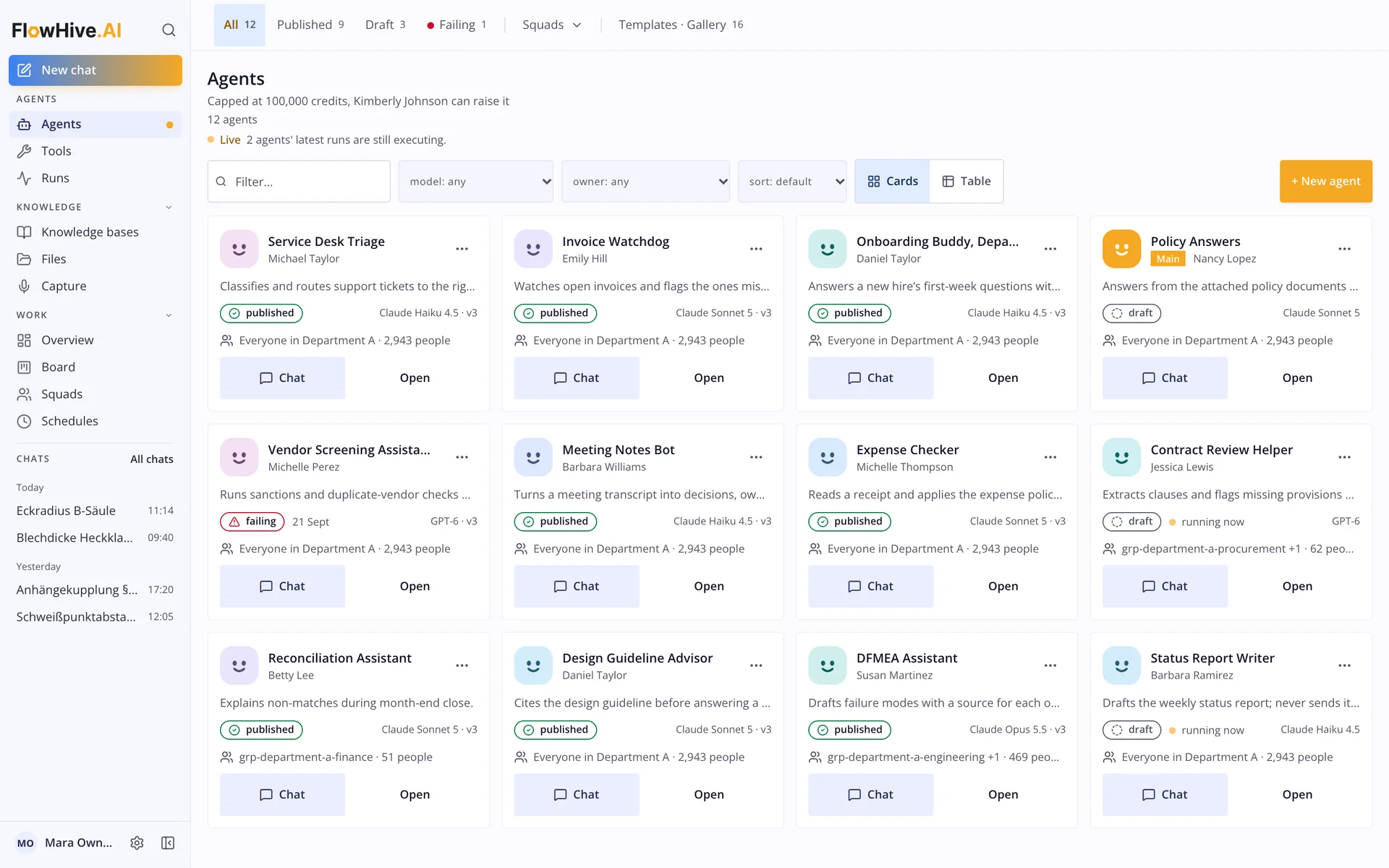Open Capture in the sidebar
Viewport: 1389px width, 868px height.
tap(95, 286)
